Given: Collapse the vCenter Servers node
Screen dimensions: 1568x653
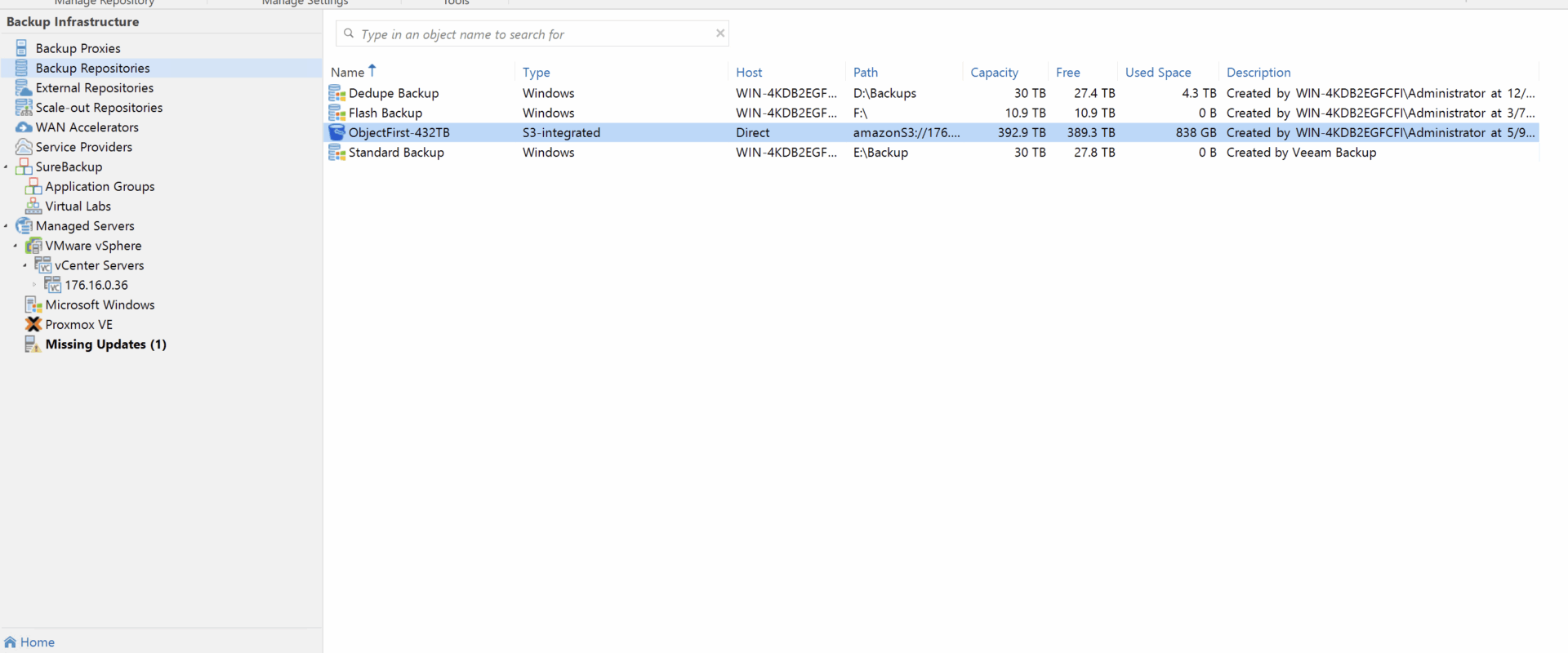Looking at the screenshot, I should click(25, 265).
